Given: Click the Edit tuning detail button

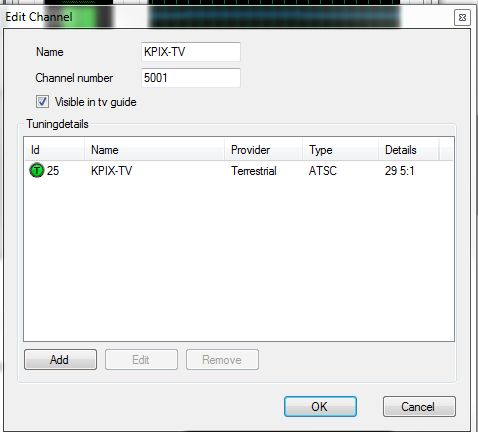Looking at the screenshot, I should (x=141, y=360).
